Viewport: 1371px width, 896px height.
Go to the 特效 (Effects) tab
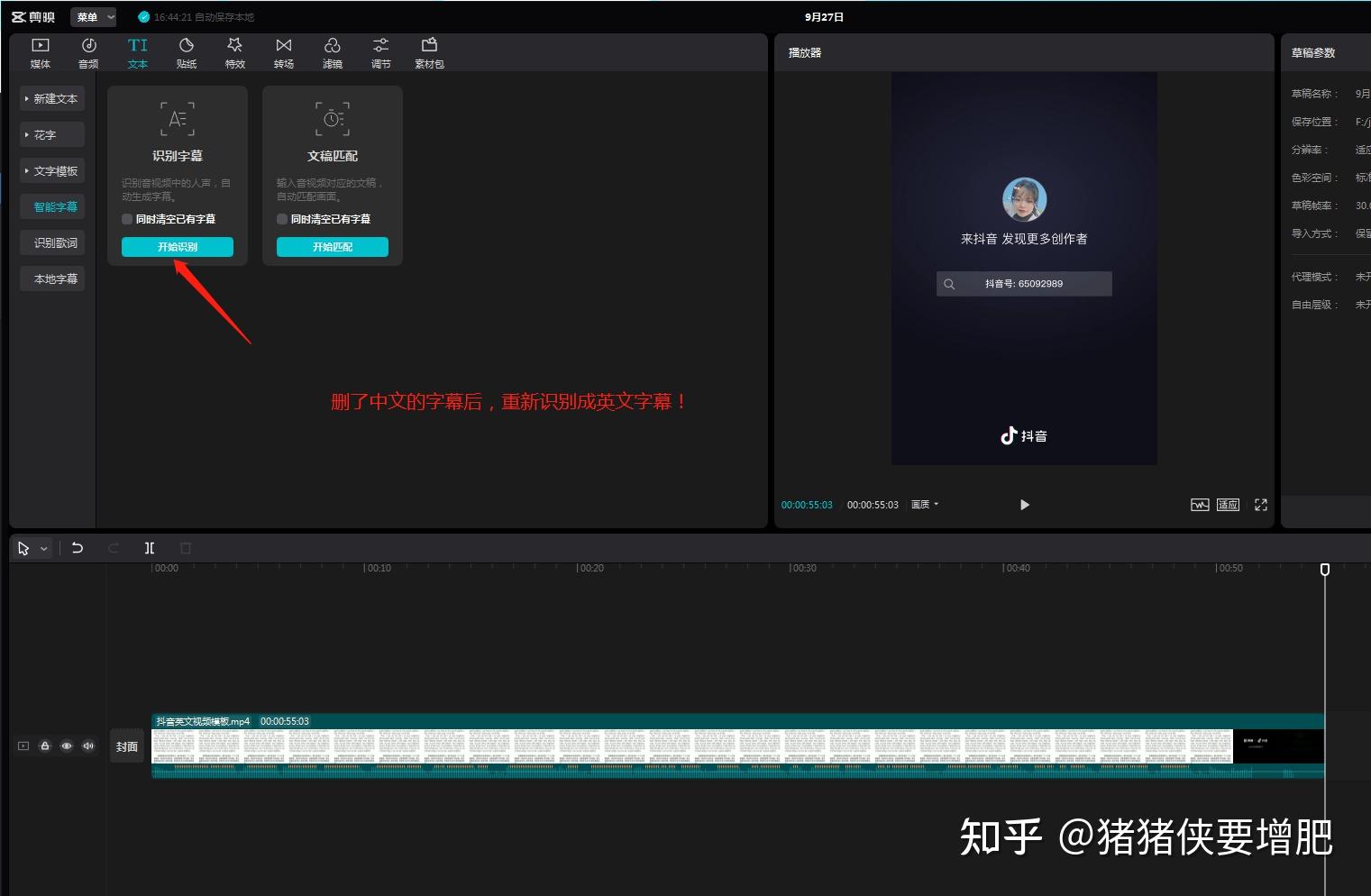tap(235, 53)
